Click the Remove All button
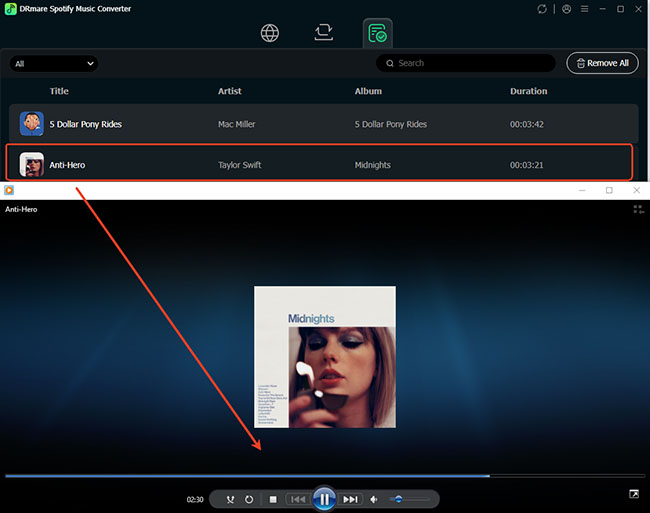 602,63
